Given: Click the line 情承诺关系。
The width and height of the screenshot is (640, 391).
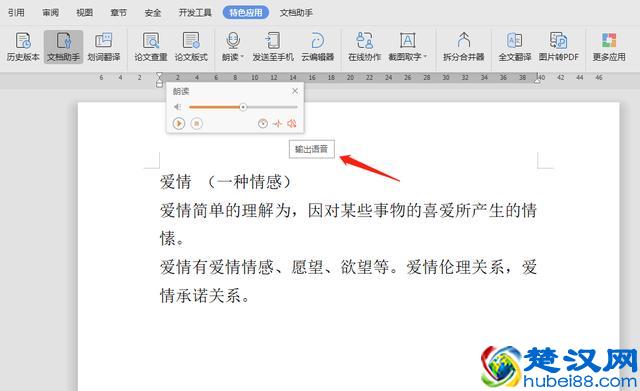Looking at the screenshot, I should point(204,296).
